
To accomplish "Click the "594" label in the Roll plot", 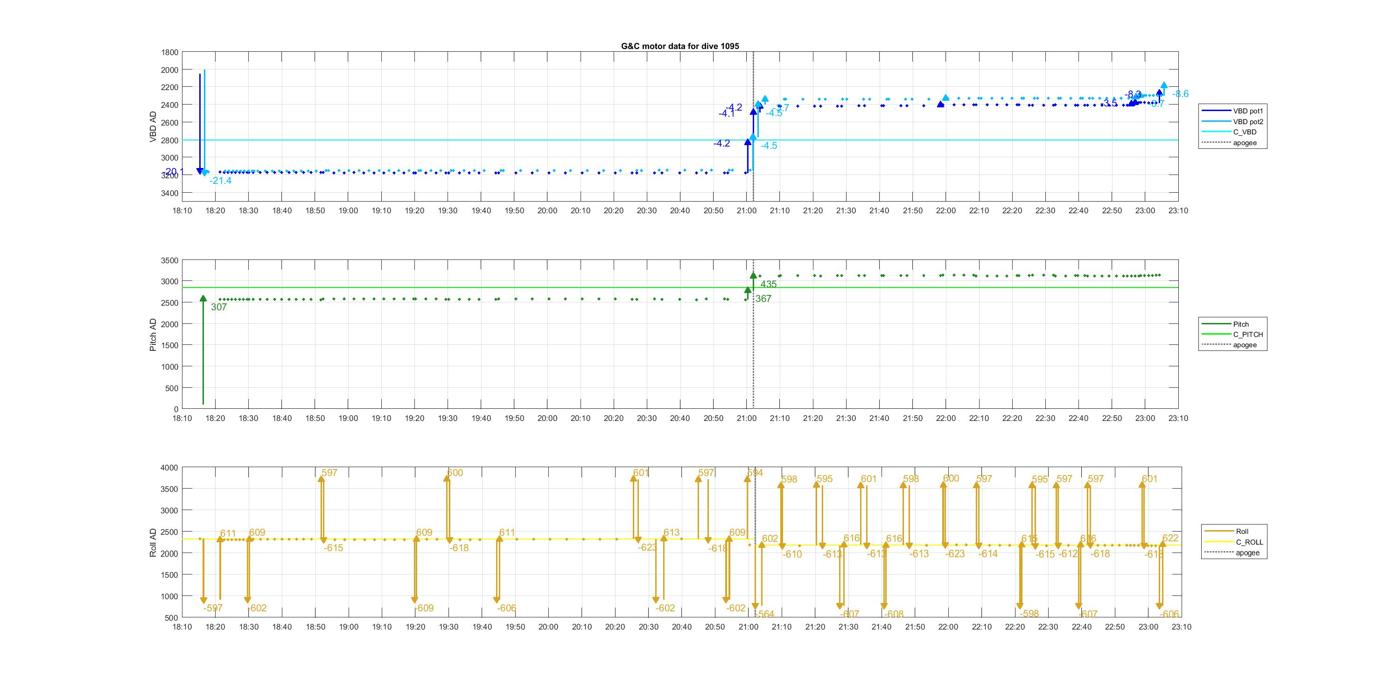I will 755,473.
